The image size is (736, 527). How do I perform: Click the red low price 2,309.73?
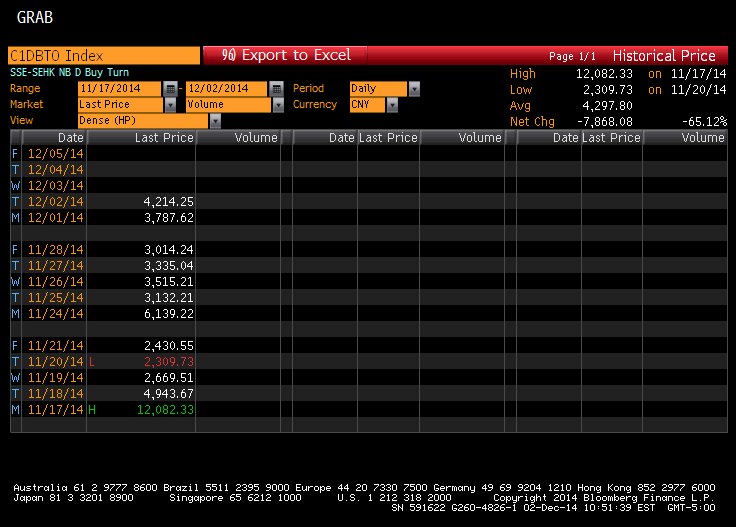click(169, 362)
